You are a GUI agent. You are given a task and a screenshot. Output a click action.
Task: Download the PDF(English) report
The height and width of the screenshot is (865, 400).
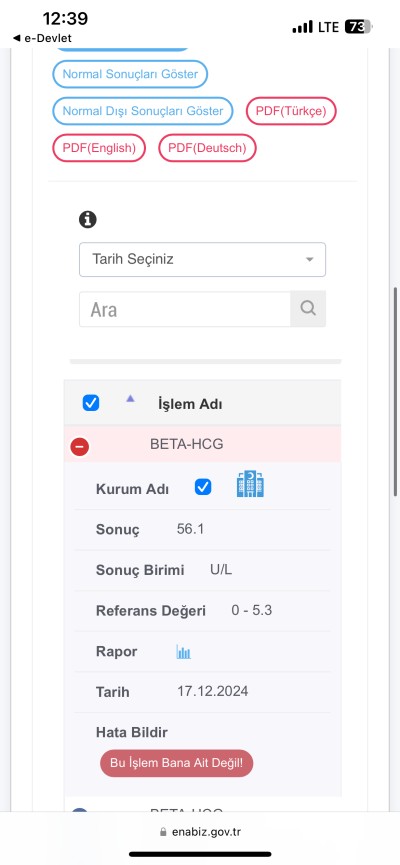point(99,148)
